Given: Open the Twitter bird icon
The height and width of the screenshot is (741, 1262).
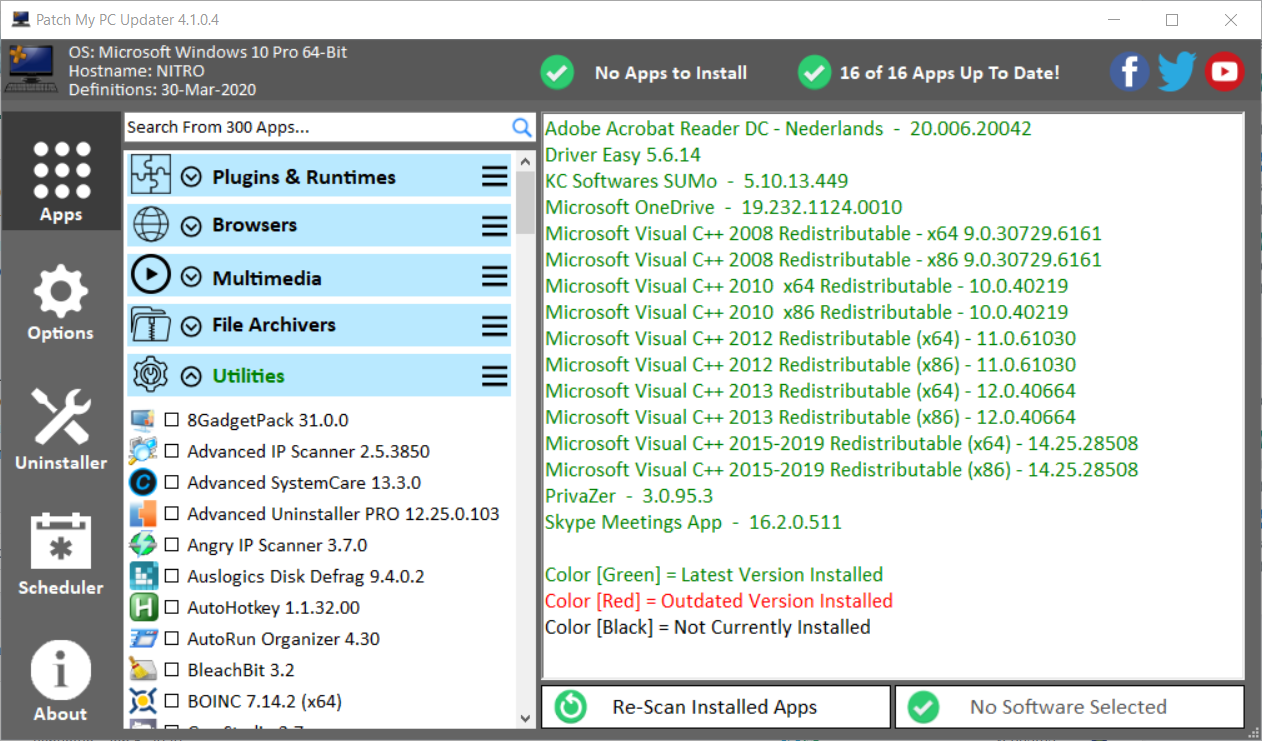Looking at the screenshot, I should (x=1176, y=72).
